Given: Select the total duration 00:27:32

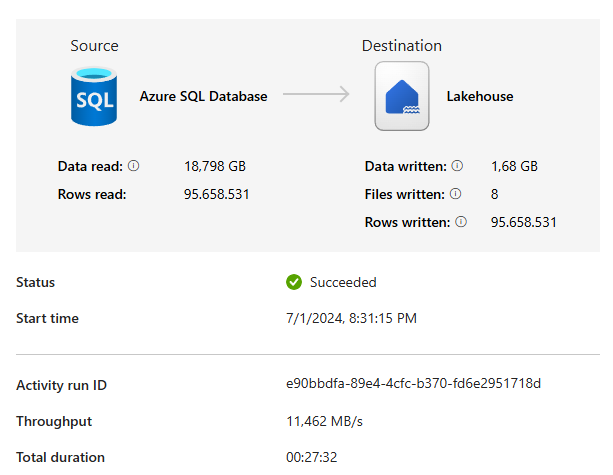Looking at the screenshot, I should click(311, 457).
